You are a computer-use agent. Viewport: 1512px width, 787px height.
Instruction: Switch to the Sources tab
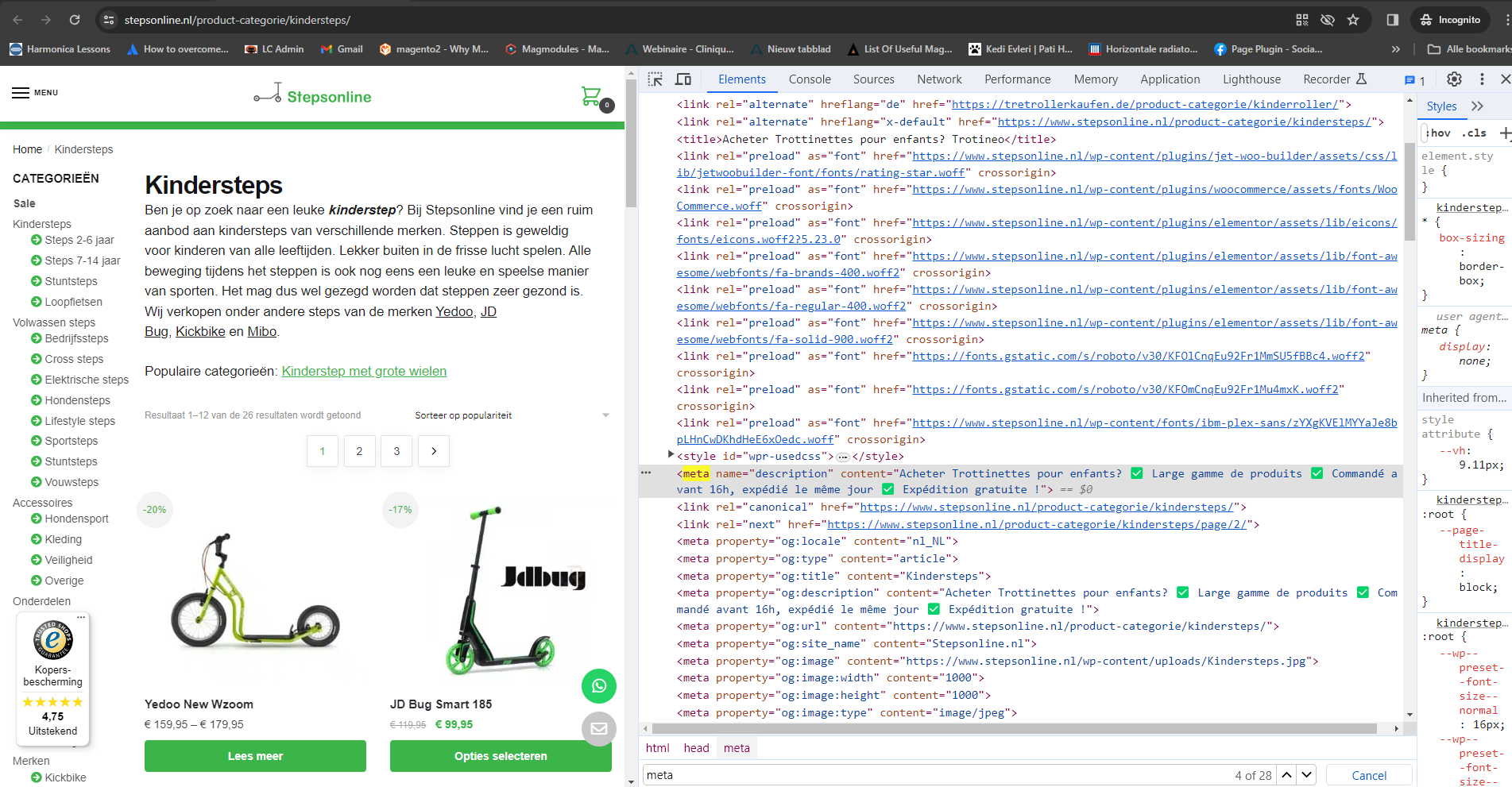click(x=873, y=79)
